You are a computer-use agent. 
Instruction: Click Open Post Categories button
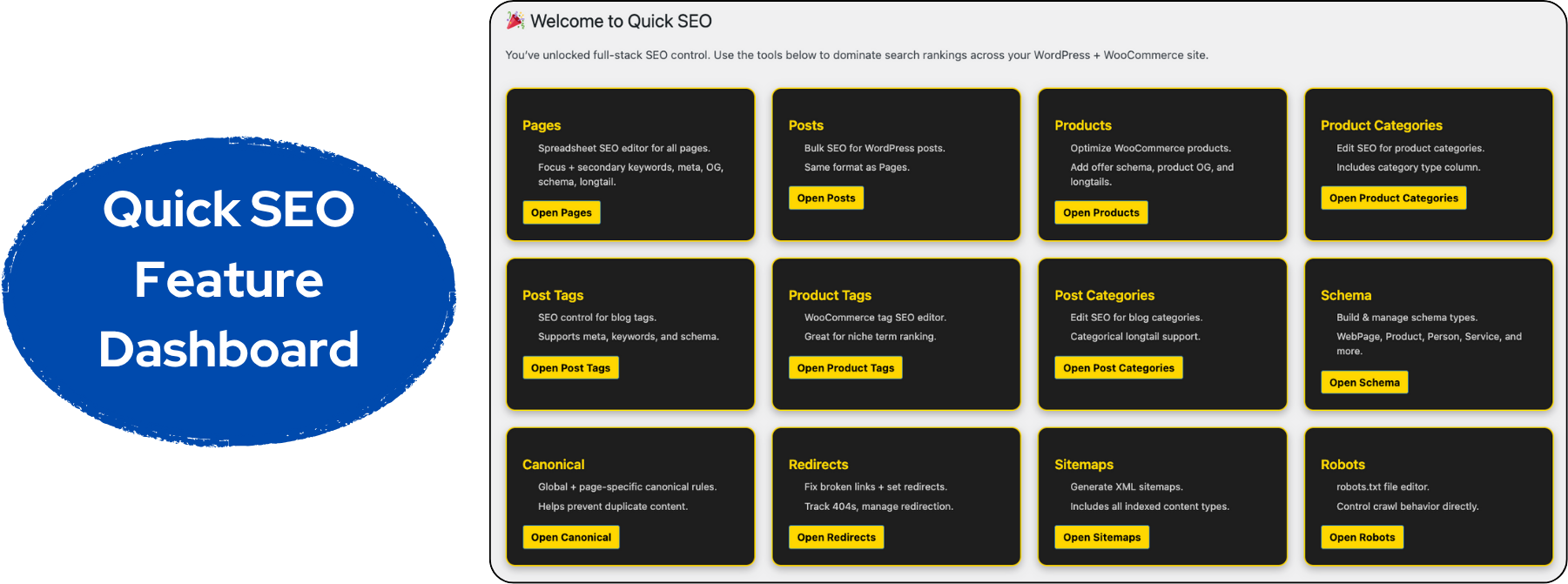[1119, 368]
